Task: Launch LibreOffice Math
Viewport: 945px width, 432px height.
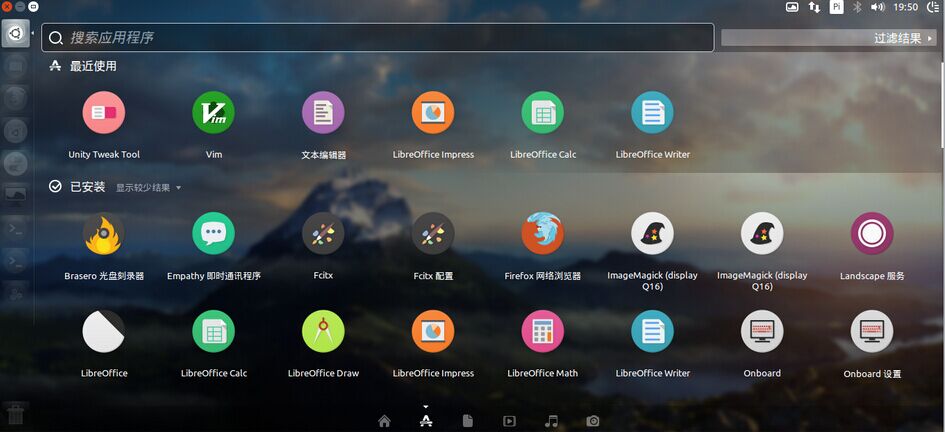Action: tap(542, 331)
